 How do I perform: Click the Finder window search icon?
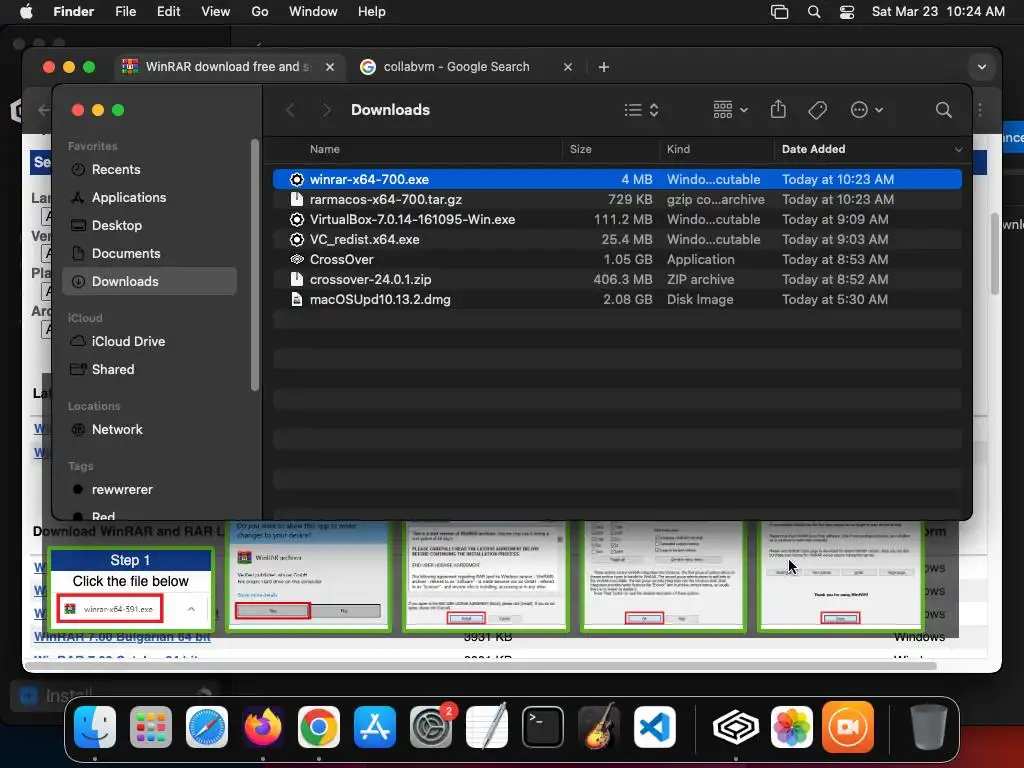[x=943, y=110]
